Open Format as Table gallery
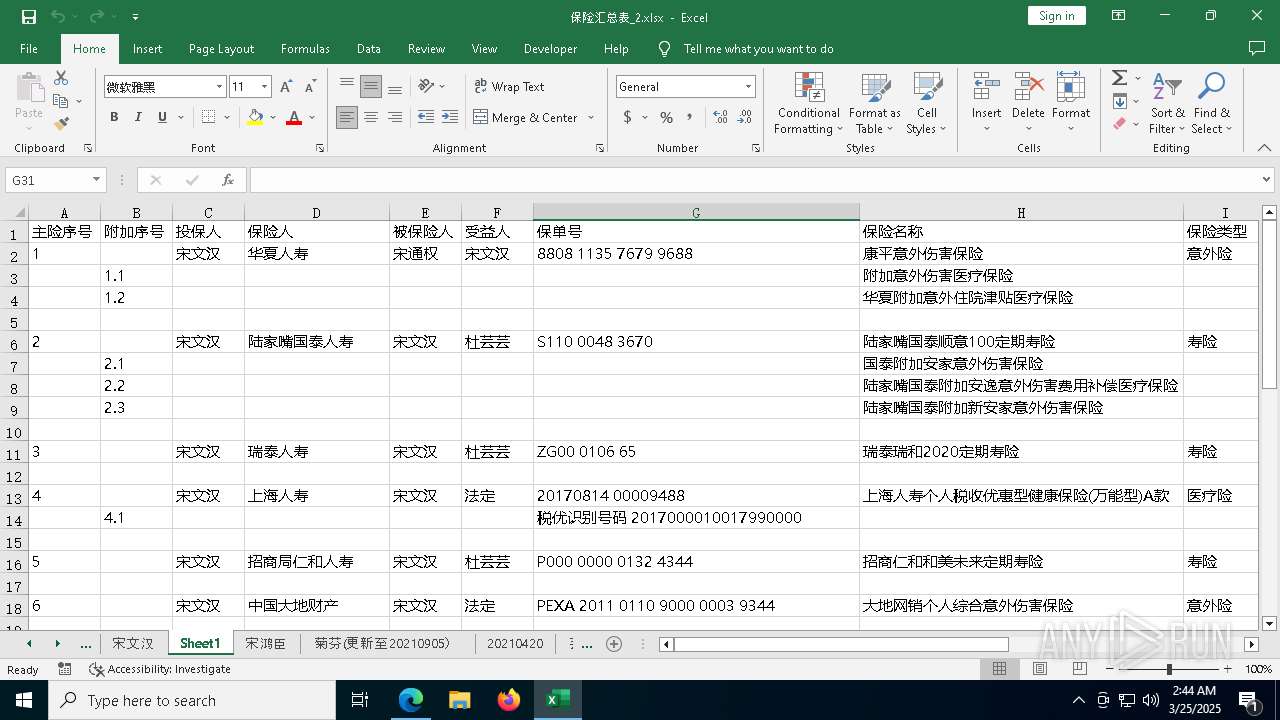 click(x=875, y=104)
